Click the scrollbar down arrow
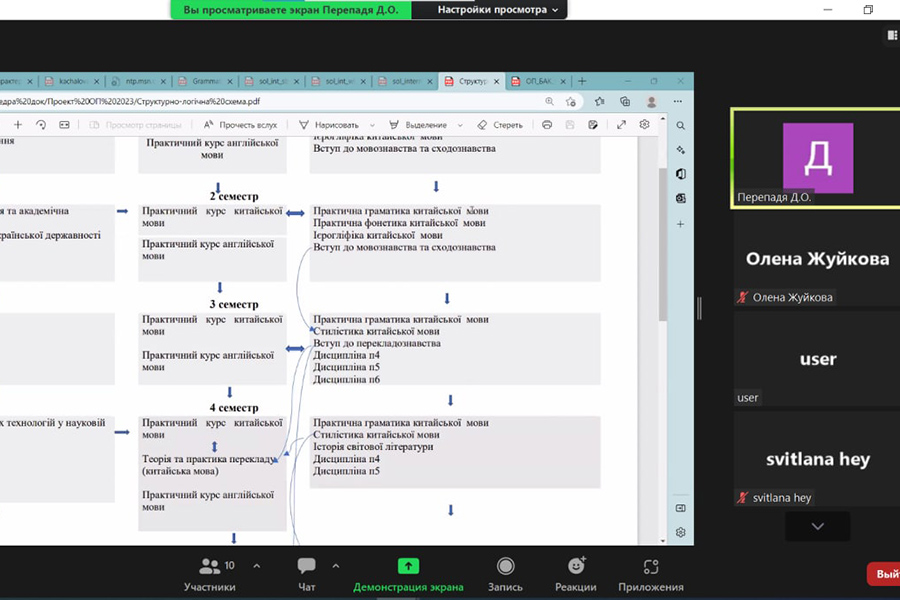The image size is (900, 600). click(662, 540)
